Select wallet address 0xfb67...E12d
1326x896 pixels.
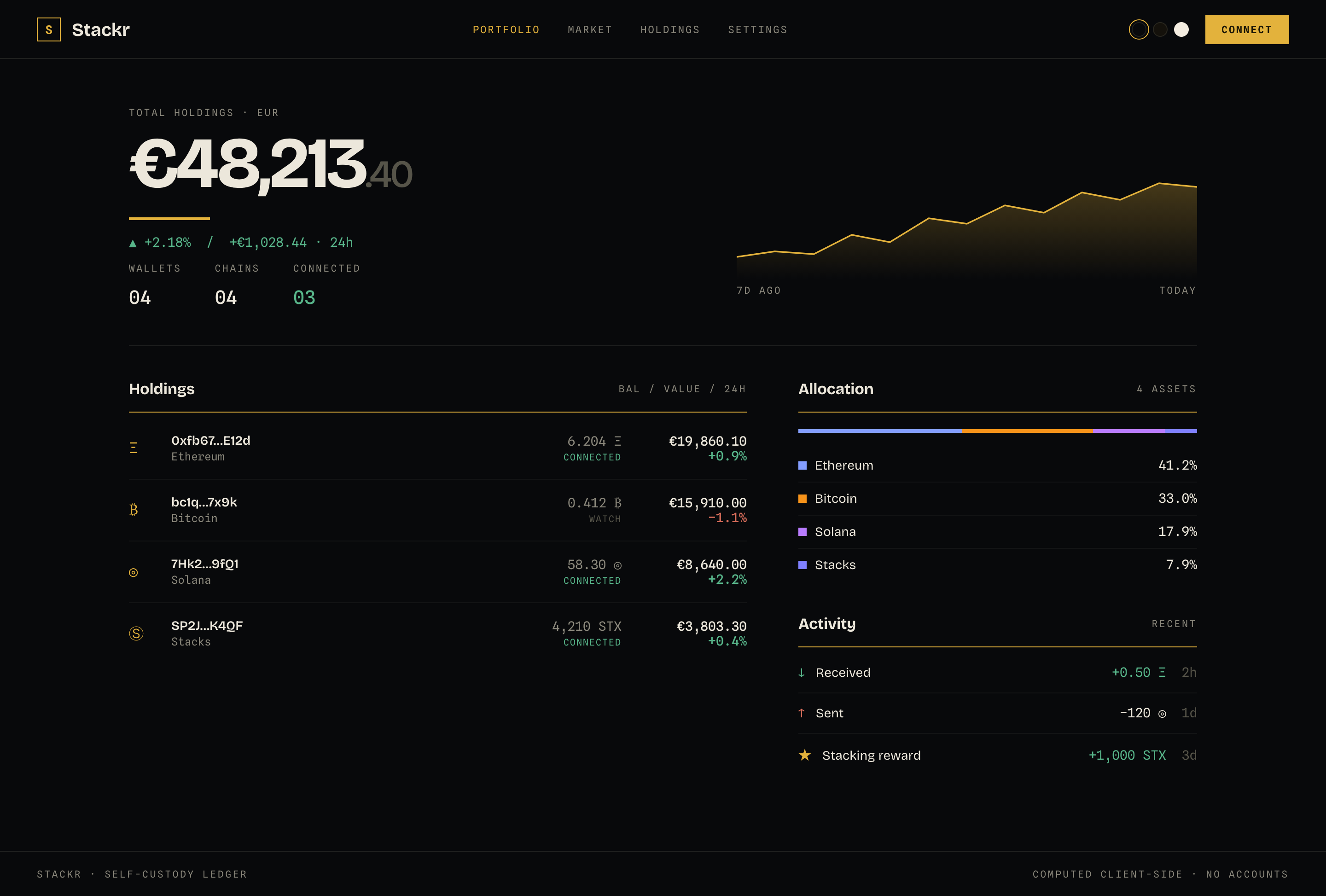coord(210,441)
